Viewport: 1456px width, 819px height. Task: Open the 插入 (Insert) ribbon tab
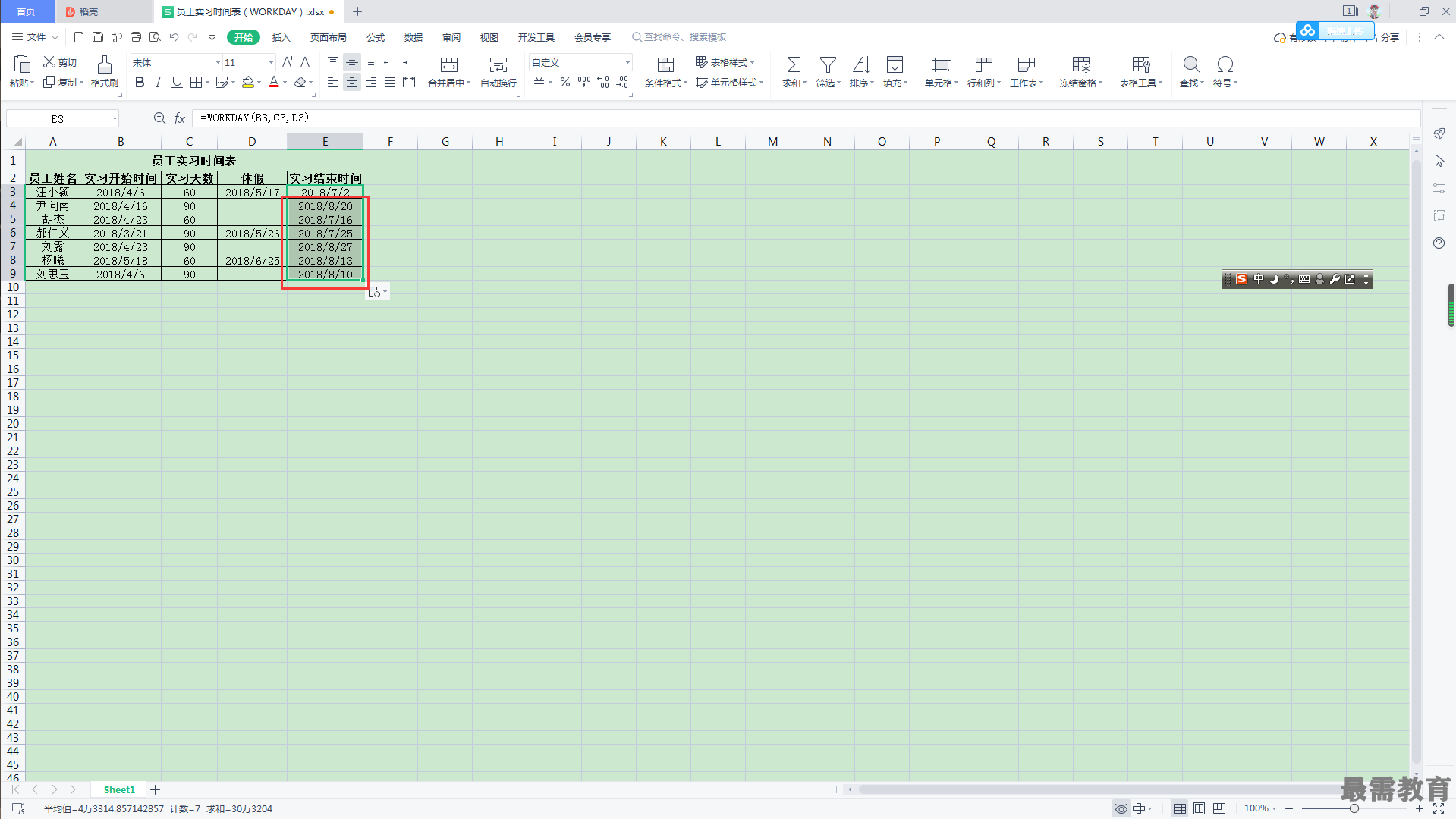coord(281,37)
